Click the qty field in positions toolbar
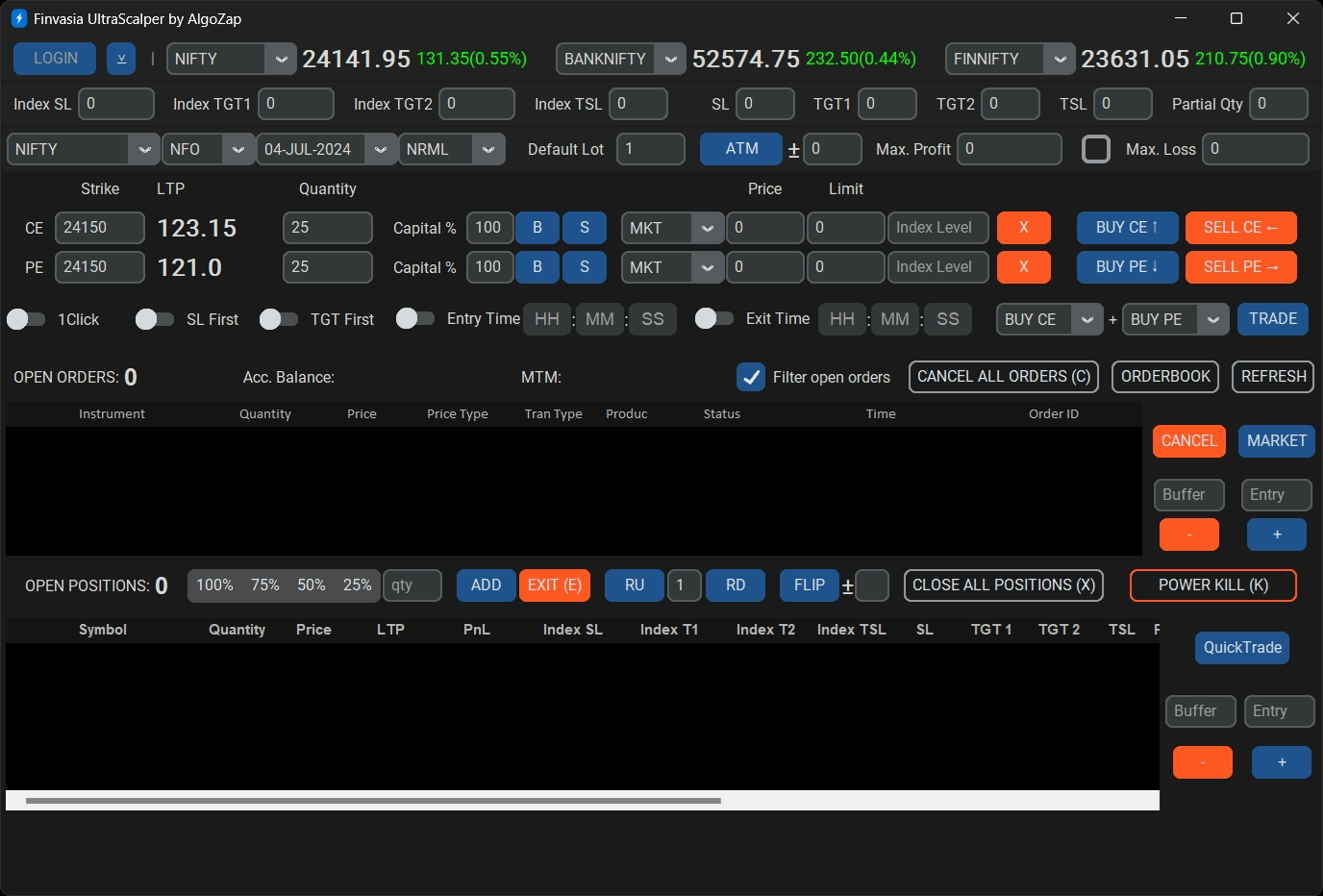Image resolution: width=1323 pixels, height=896 pixels. tap(412, 585)
